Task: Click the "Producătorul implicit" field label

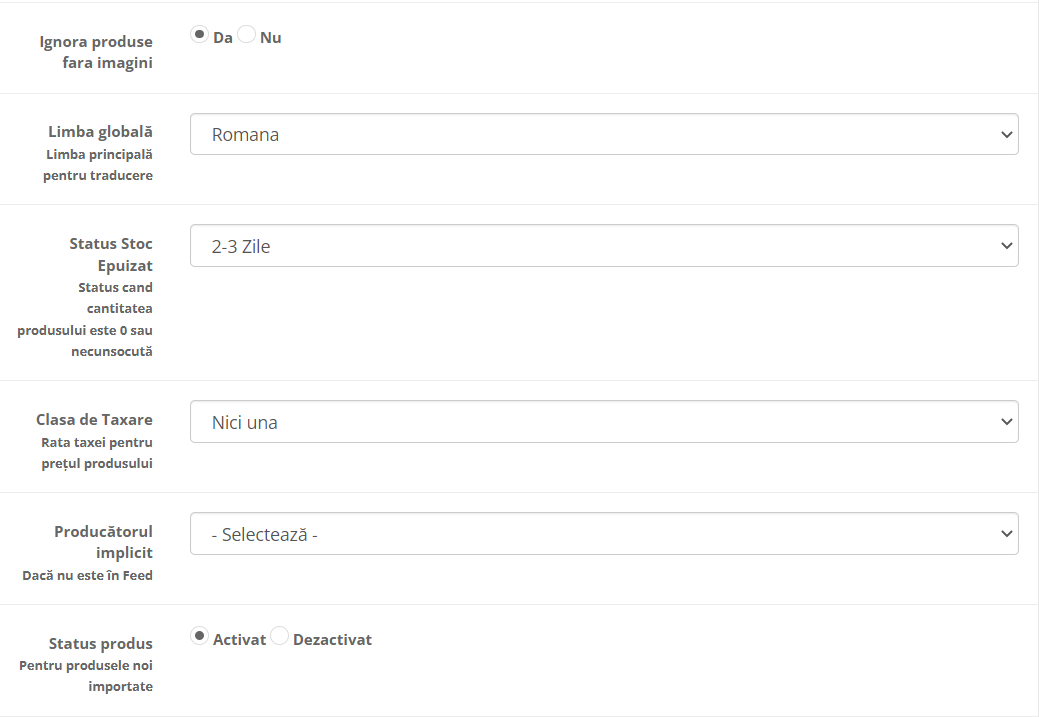Action: point(103,542)
